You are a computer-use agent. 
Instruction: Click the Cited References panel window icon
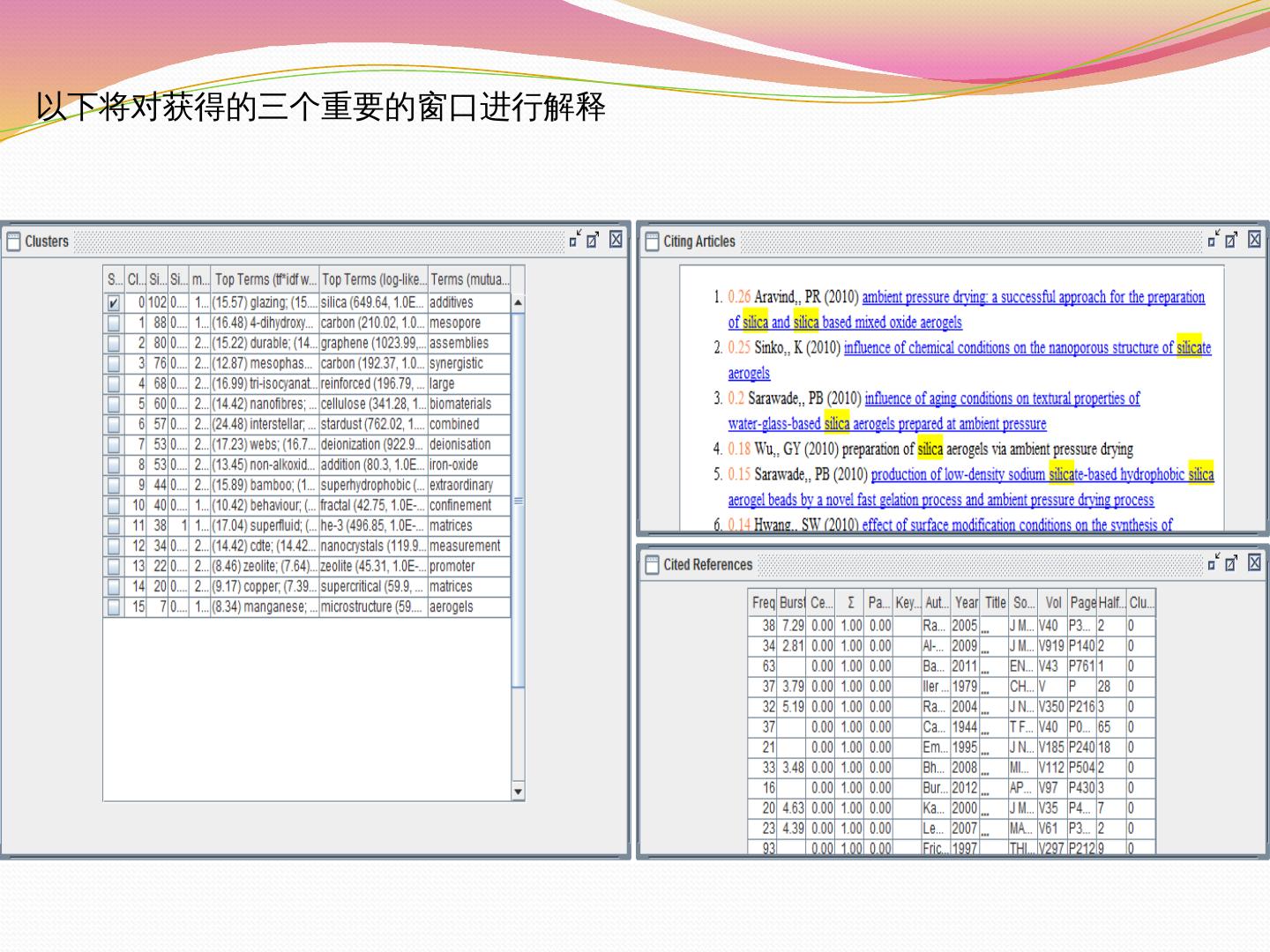tap(653, 565)
